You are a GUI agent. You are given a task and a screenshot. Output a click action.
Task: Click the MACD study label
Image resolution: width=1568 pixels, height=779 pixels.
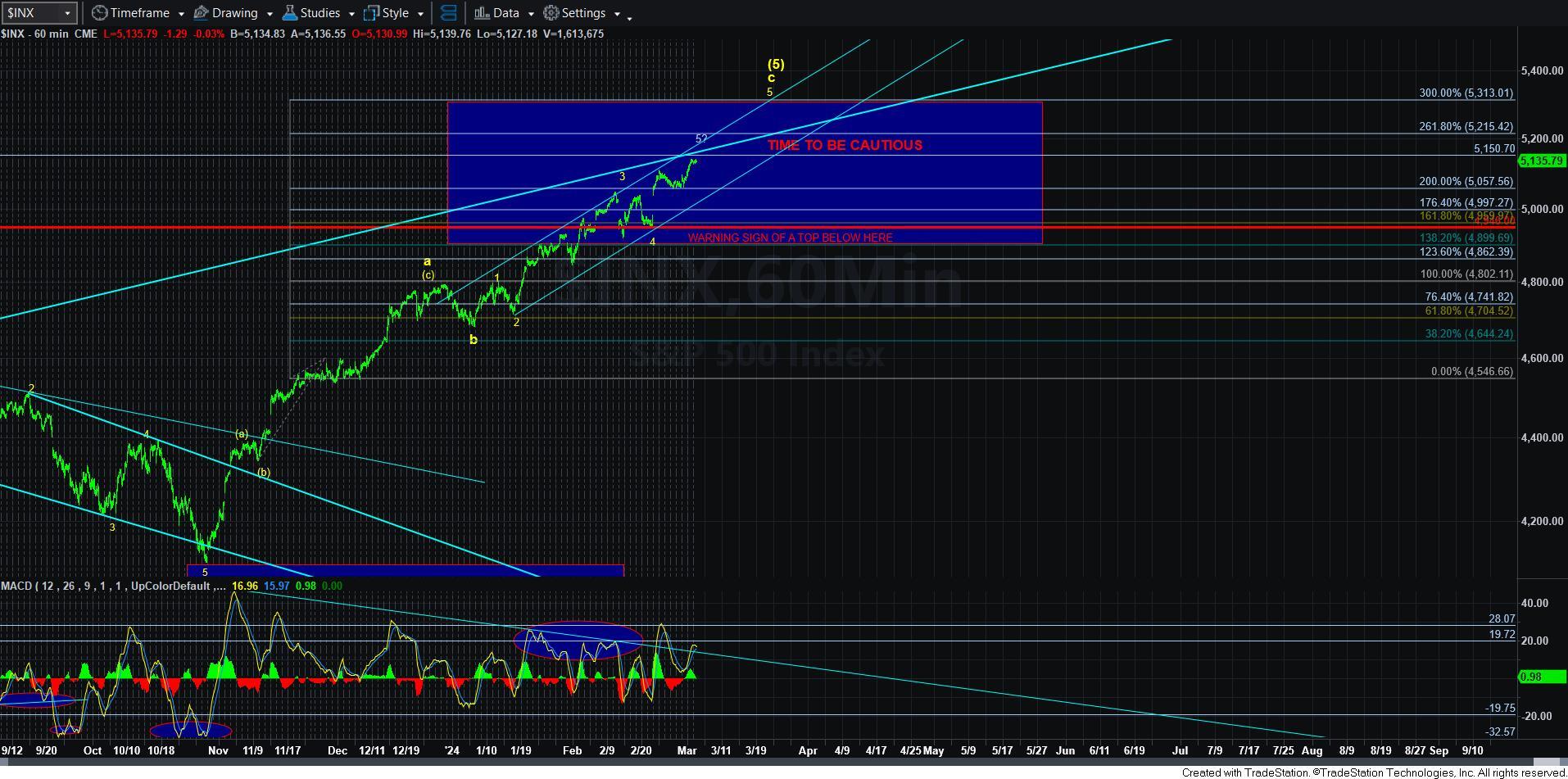click(113, 586)
